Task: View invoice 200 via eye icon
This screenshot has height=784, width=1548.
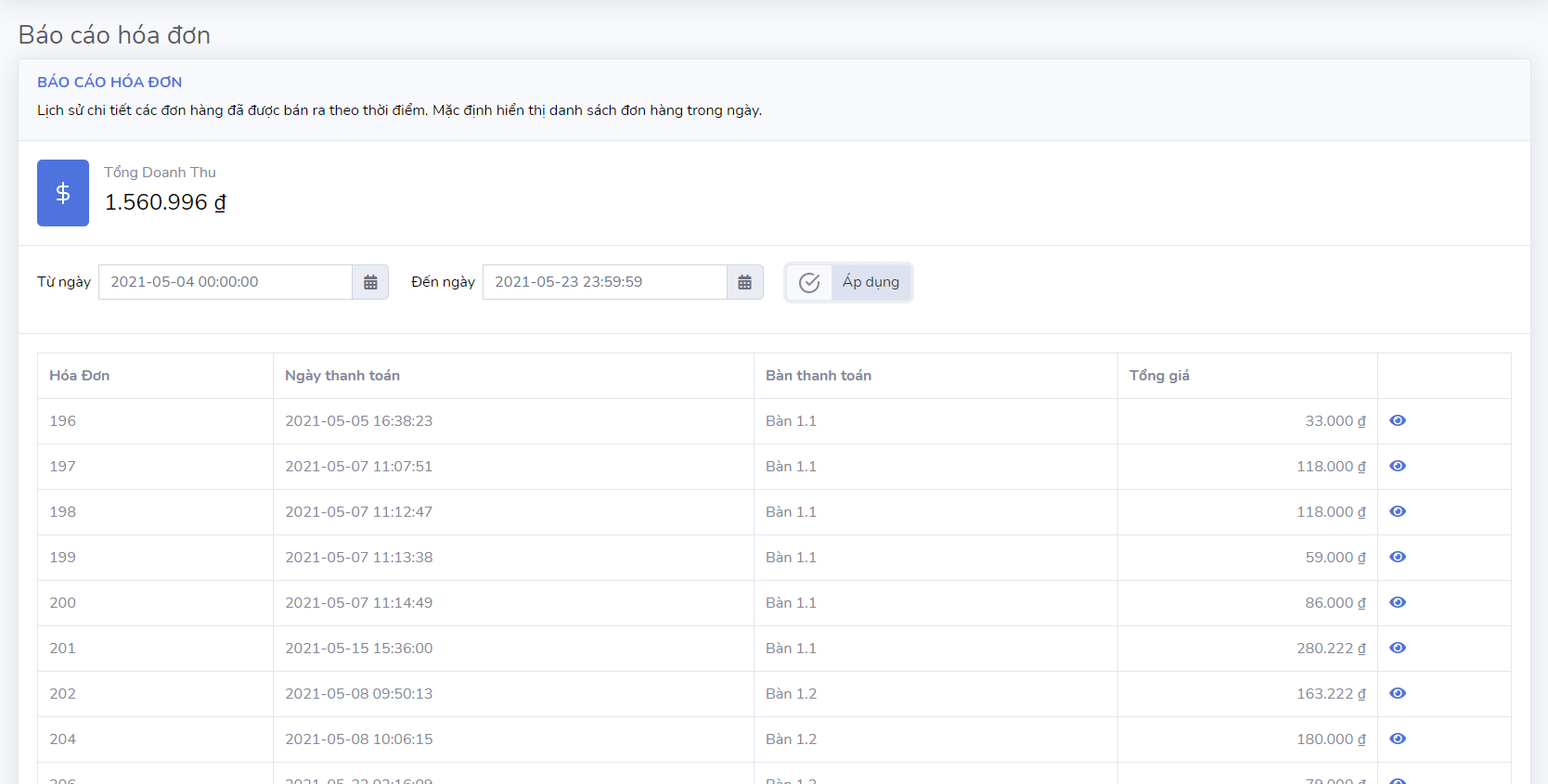Action: (1398, 602)
